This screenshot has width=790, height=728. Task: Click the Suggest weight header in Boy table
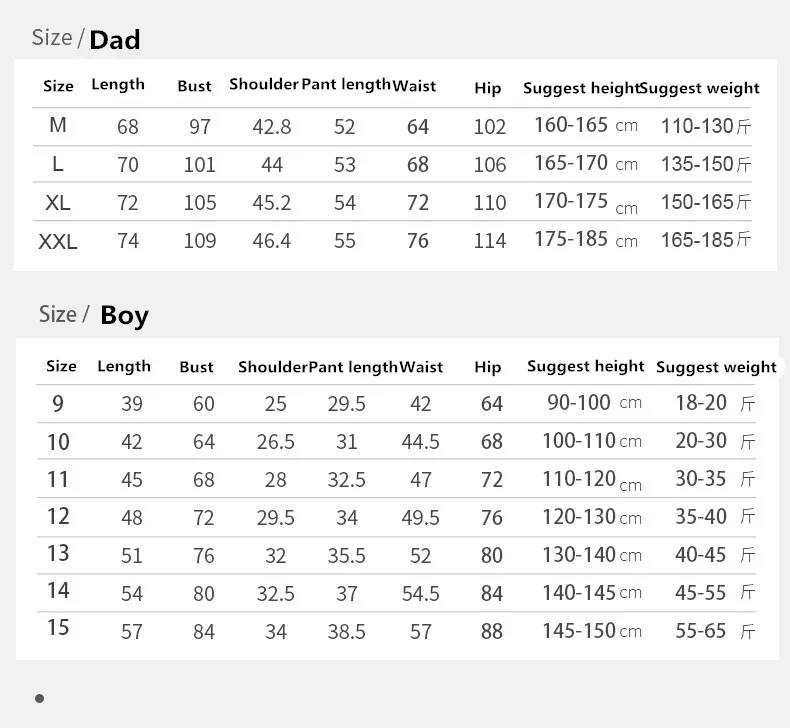click(716, 367)
